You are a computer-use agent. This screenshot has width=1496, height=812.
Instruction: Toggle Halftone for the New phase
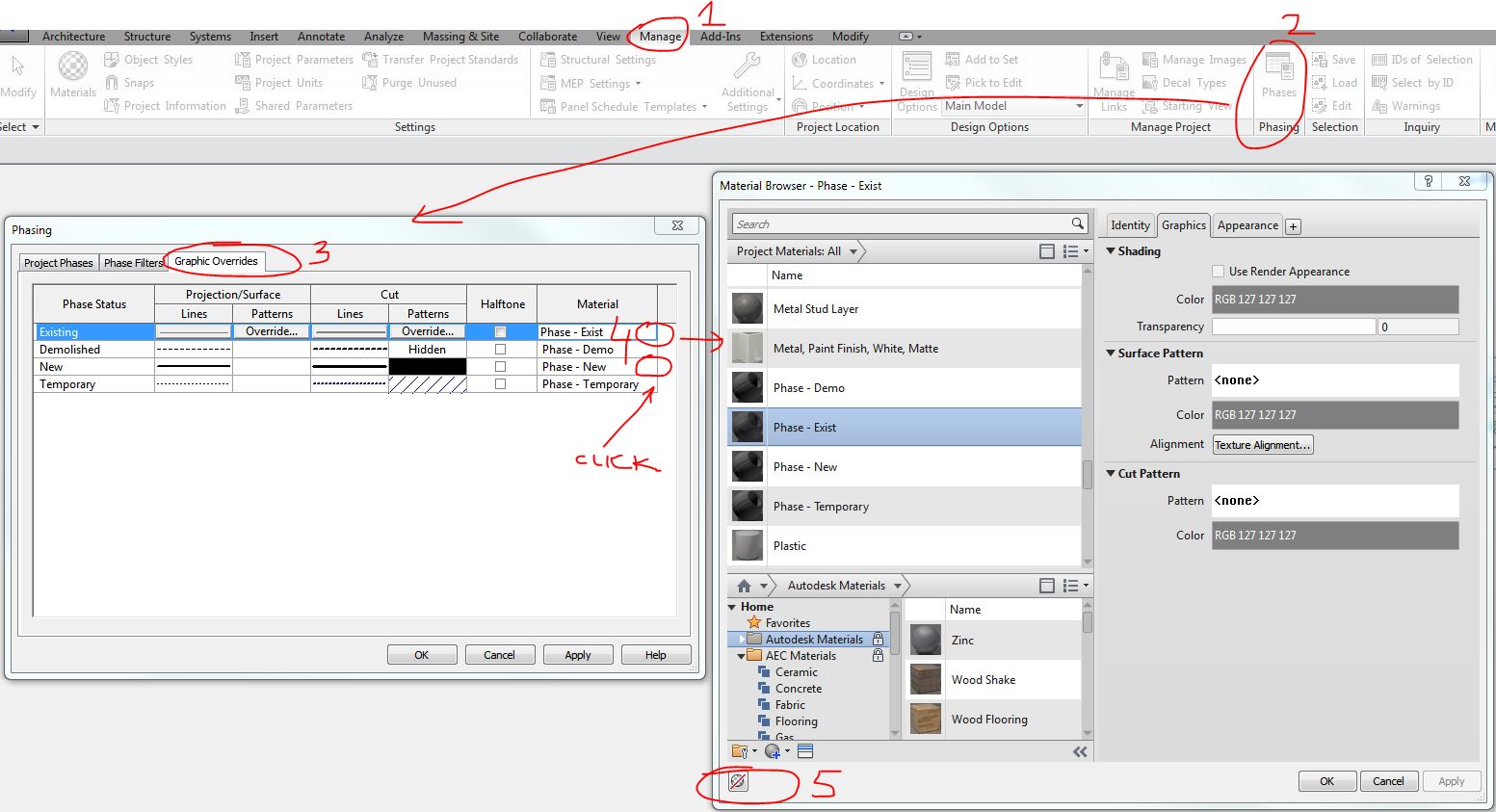pos(500,367)
